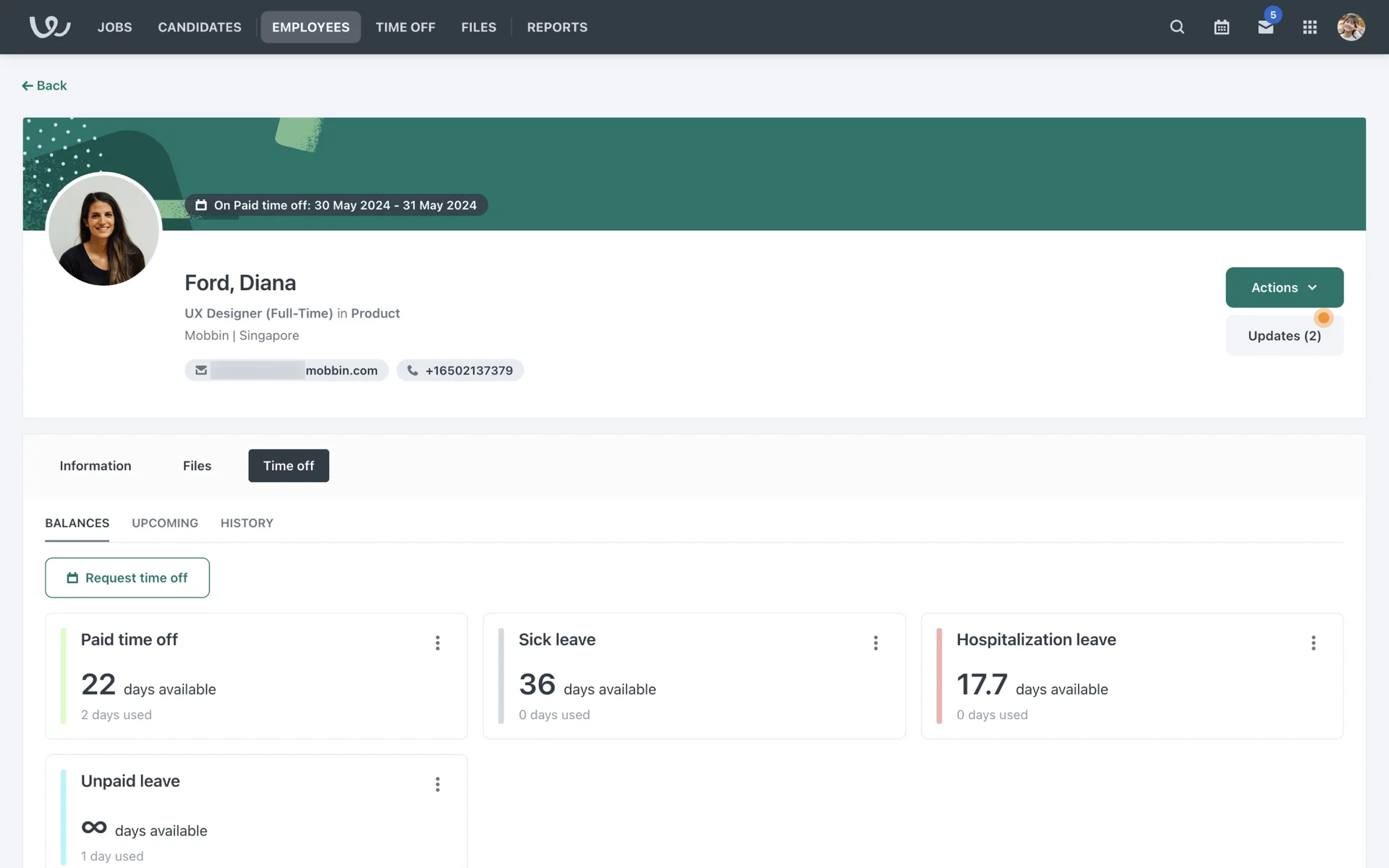This screenshot has width=1389, height=868.
Task: Open Reports in top navigation
Action: tap(557, 27)
